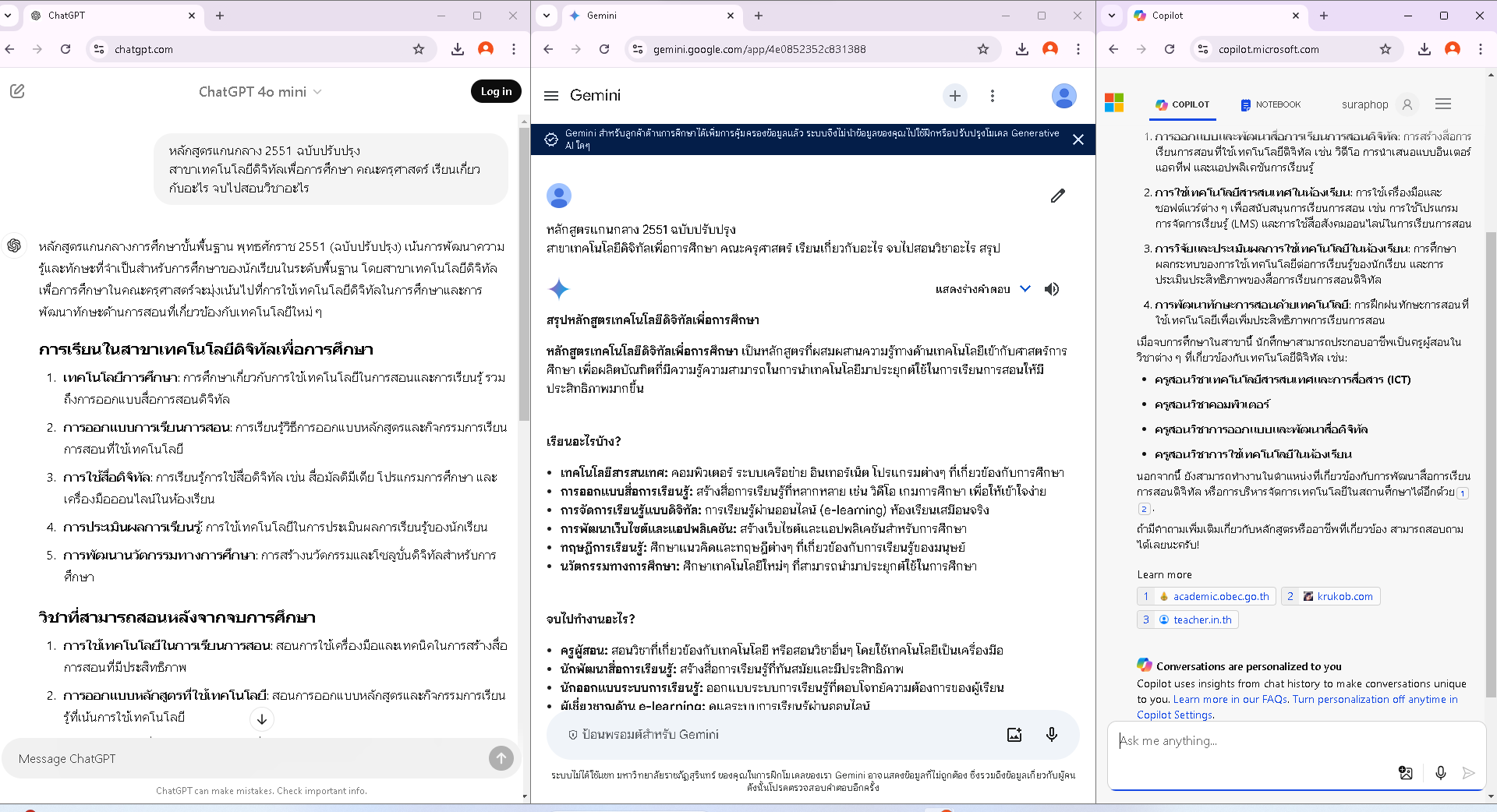Dismiss the Gemini blue notification banner
Viewport: 1497px width, 812px height.
tap(1078, 139)
